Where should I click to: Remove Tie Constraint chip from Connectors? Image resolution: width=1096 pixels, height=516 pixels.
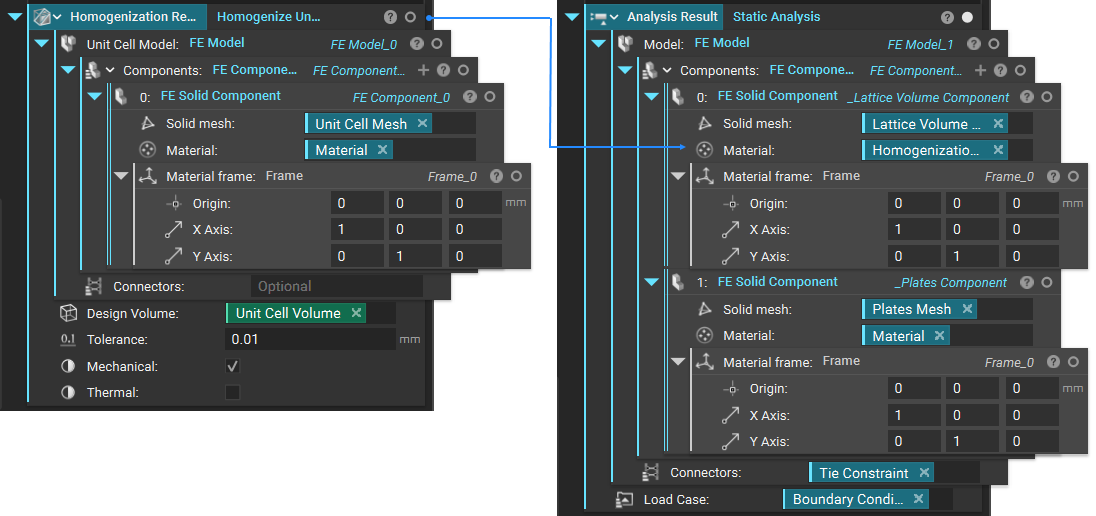pyautogui.click(x=924, y=473)
